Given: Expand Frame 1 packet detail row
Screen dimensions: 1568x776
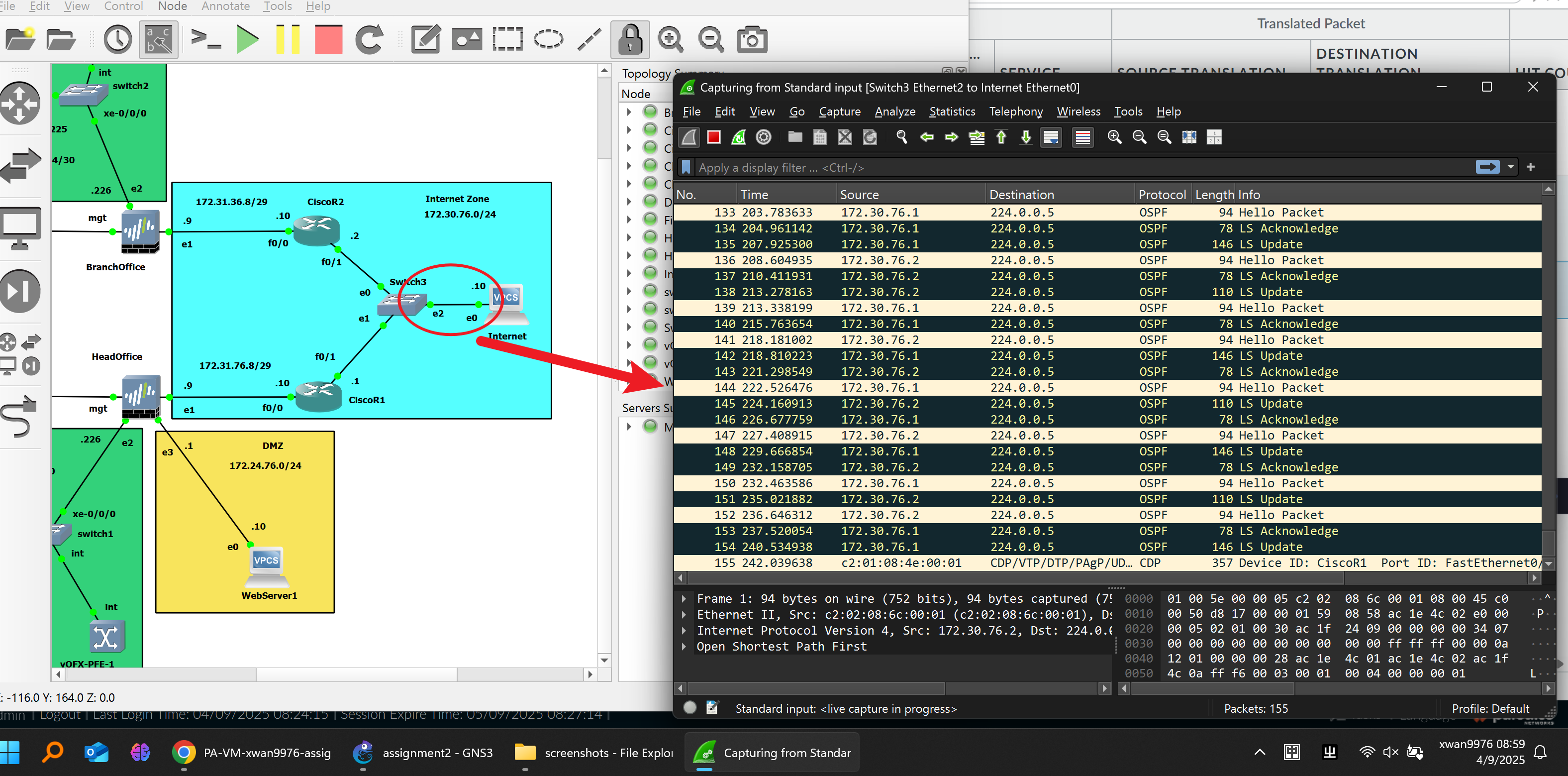Looking at the screenshot, I should coord(684,599).
